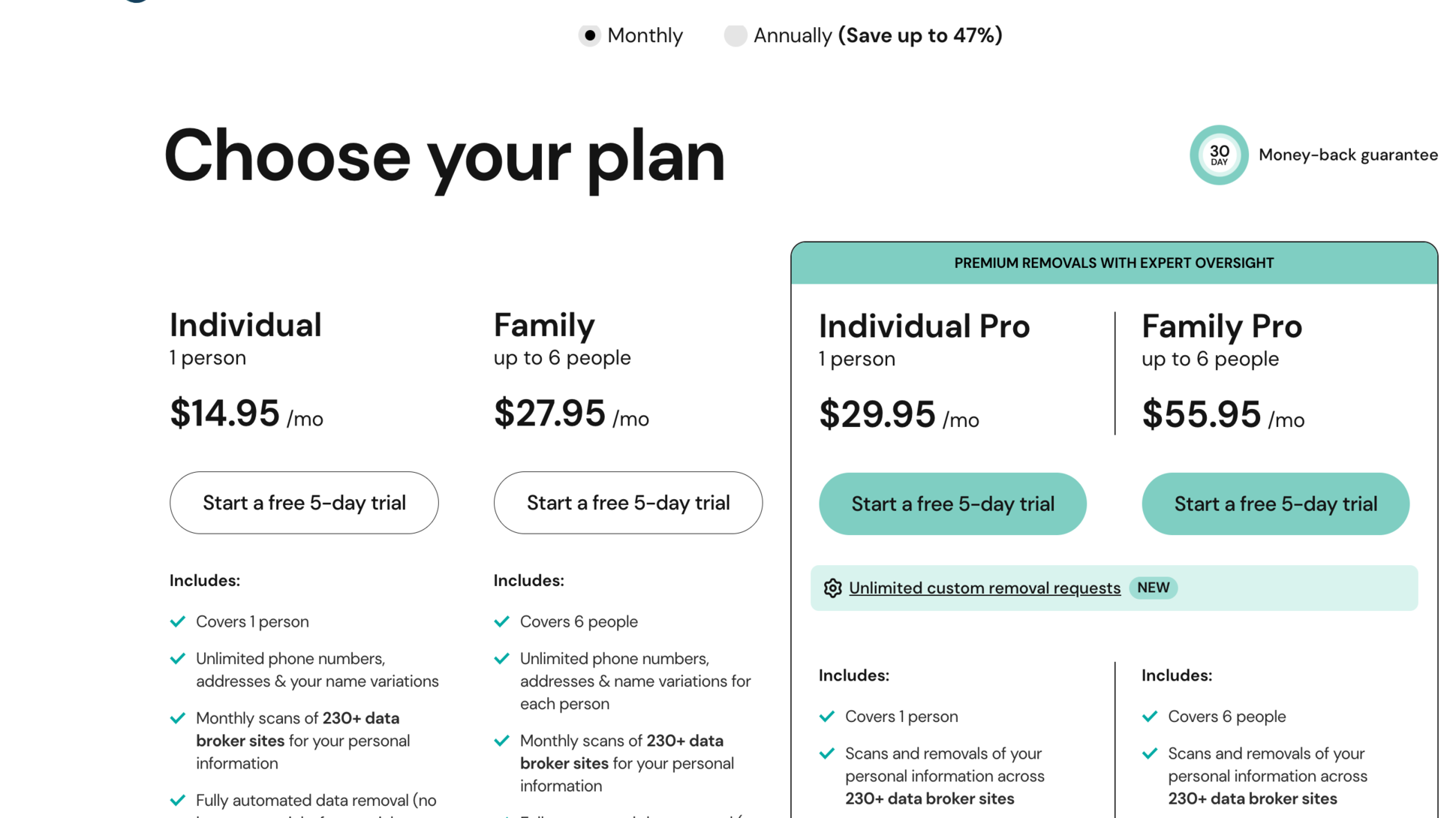Click the $29.95 price for Individual Pro
The height and width of the screenshot is (818, 1456).
pos(877,414)
